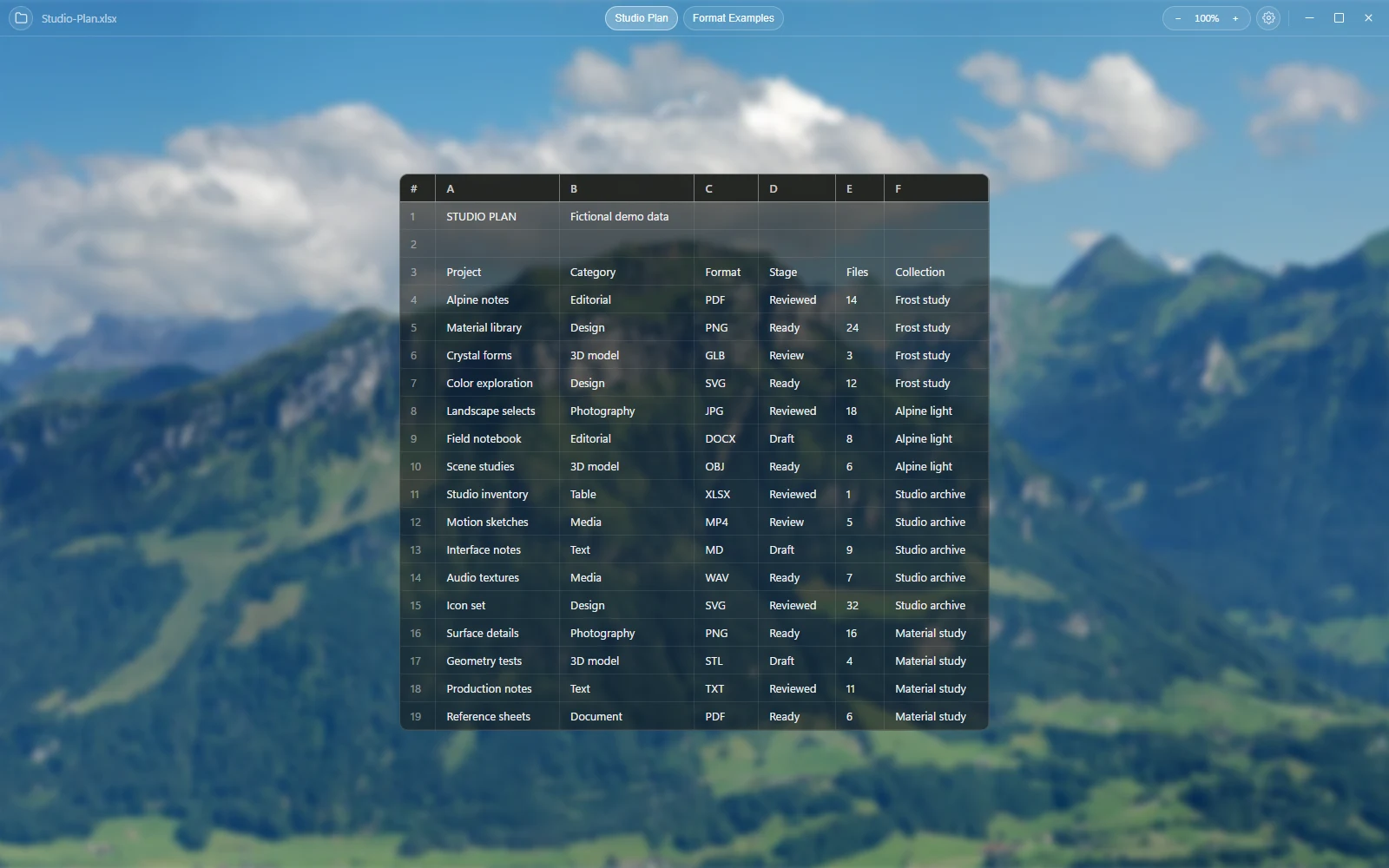This screenshot has height=868, width=1389.
Task: Switch to the Studio Plan sheet tab
Action: click(642, 18)
